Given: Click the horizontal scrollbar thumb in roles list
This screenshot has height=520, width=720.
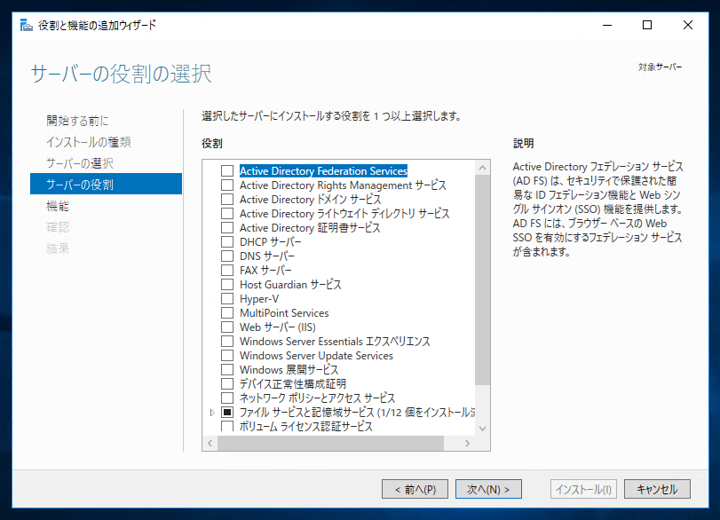Looking at the screenshot, I should pyautogui.click(x=331, y=443).
